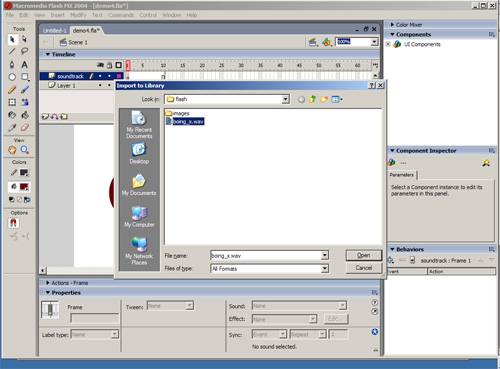500x369 pixels.
Task: Toggle visibility dot for Layer 1
Action: 100,85
